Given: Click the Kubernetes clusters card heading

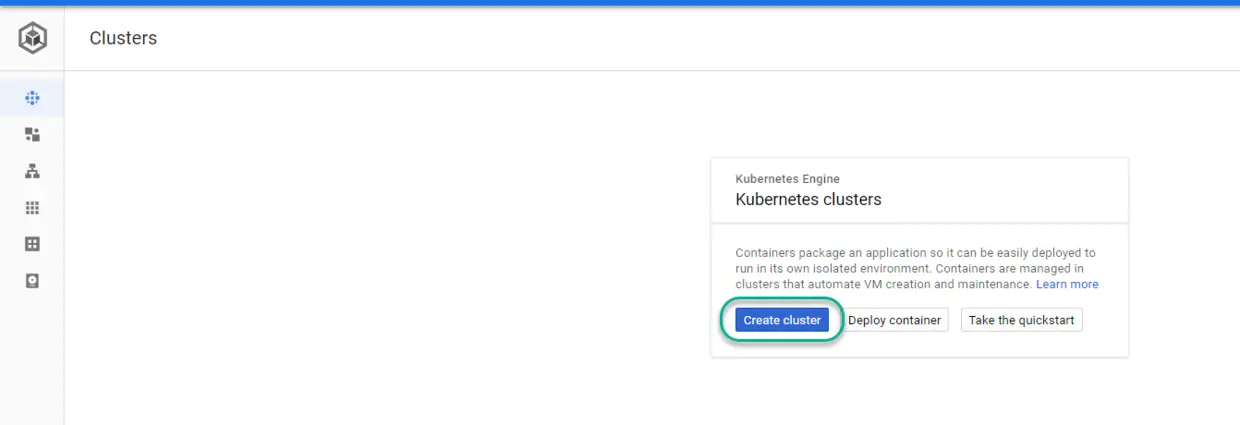Looking at the screenshot, I should click(808, 199).
